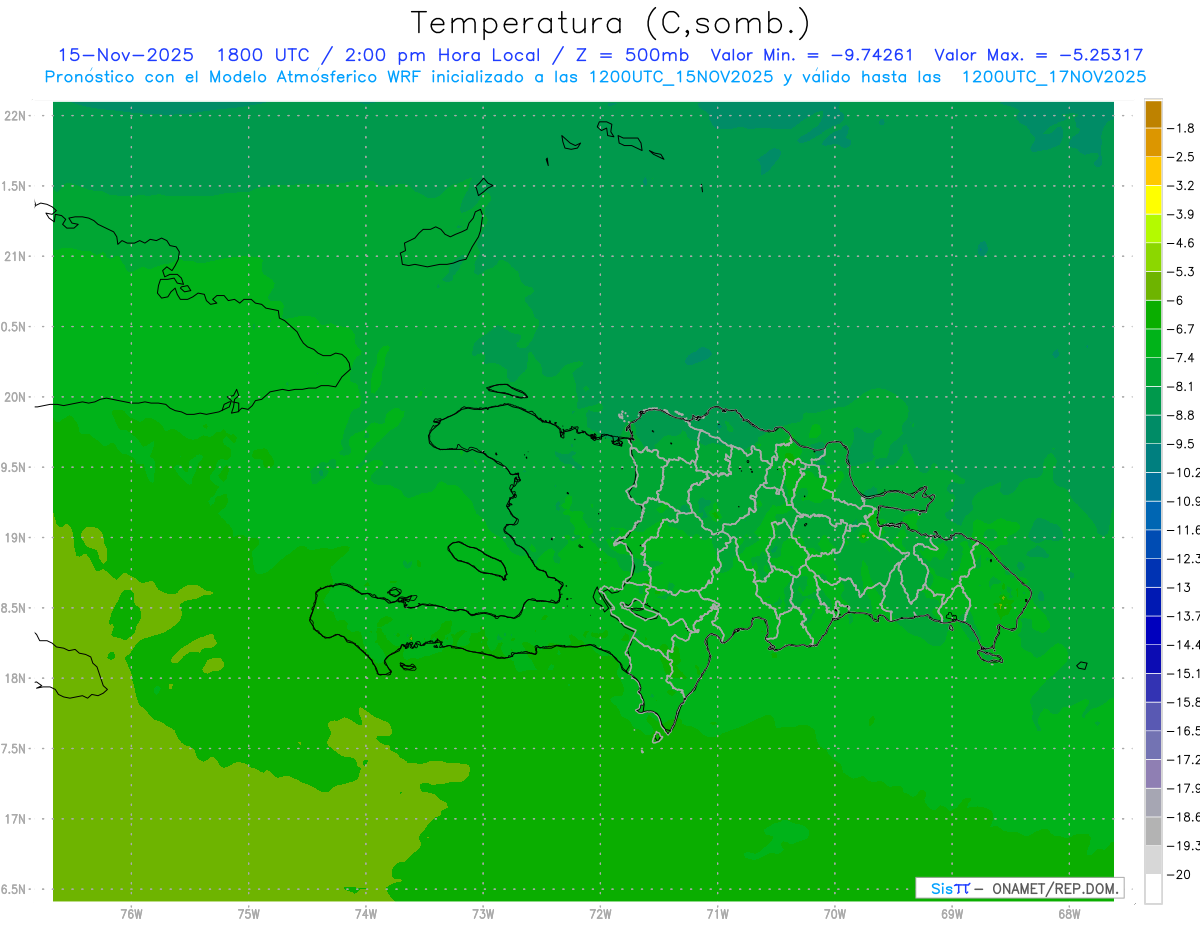Click the 'Valor Min. = -9.74261' text

tap(812, 55)
